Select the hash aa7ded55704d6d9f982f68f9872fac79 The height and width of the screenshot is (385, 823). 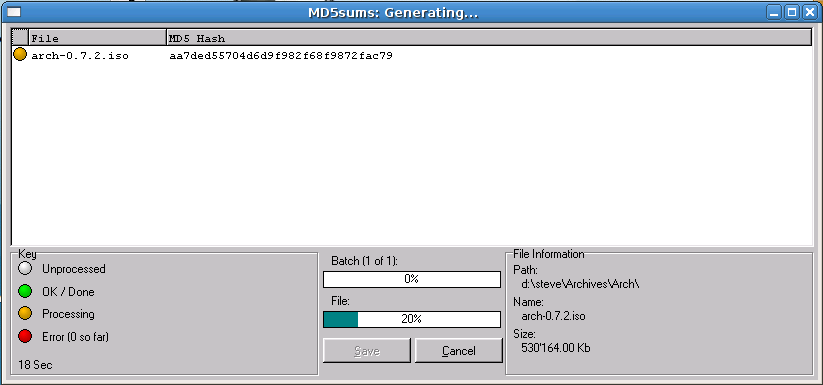click(x=280, y=56)
